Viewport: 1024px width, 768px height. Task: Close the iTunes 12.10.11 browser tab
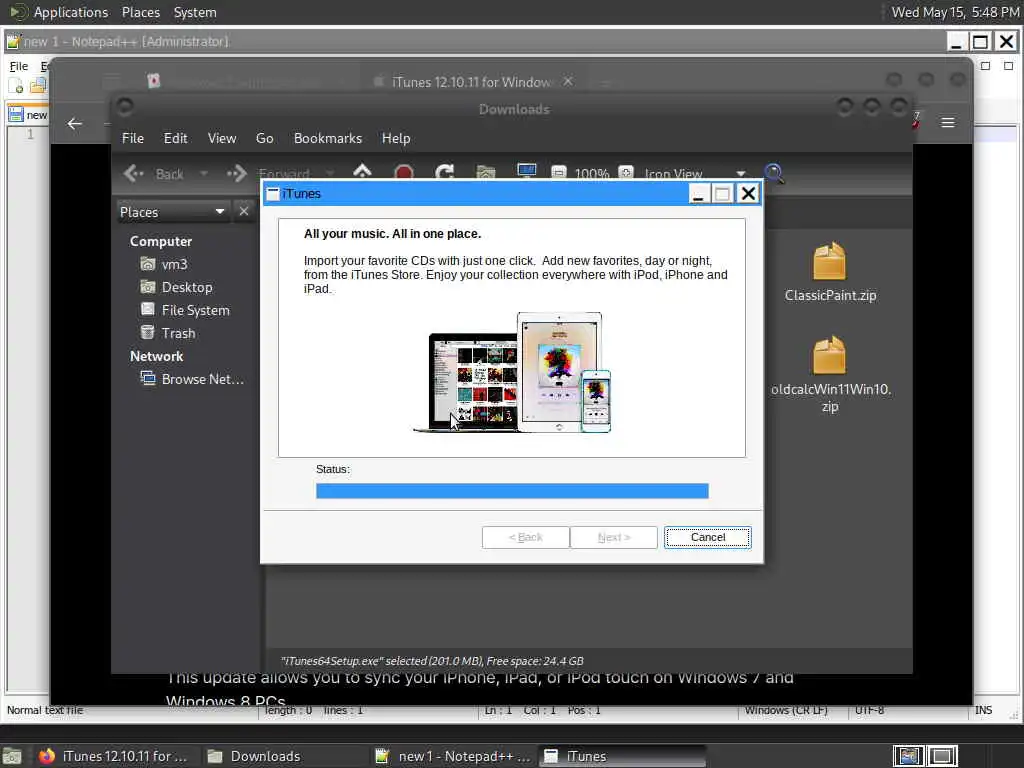tap(568, 81)
